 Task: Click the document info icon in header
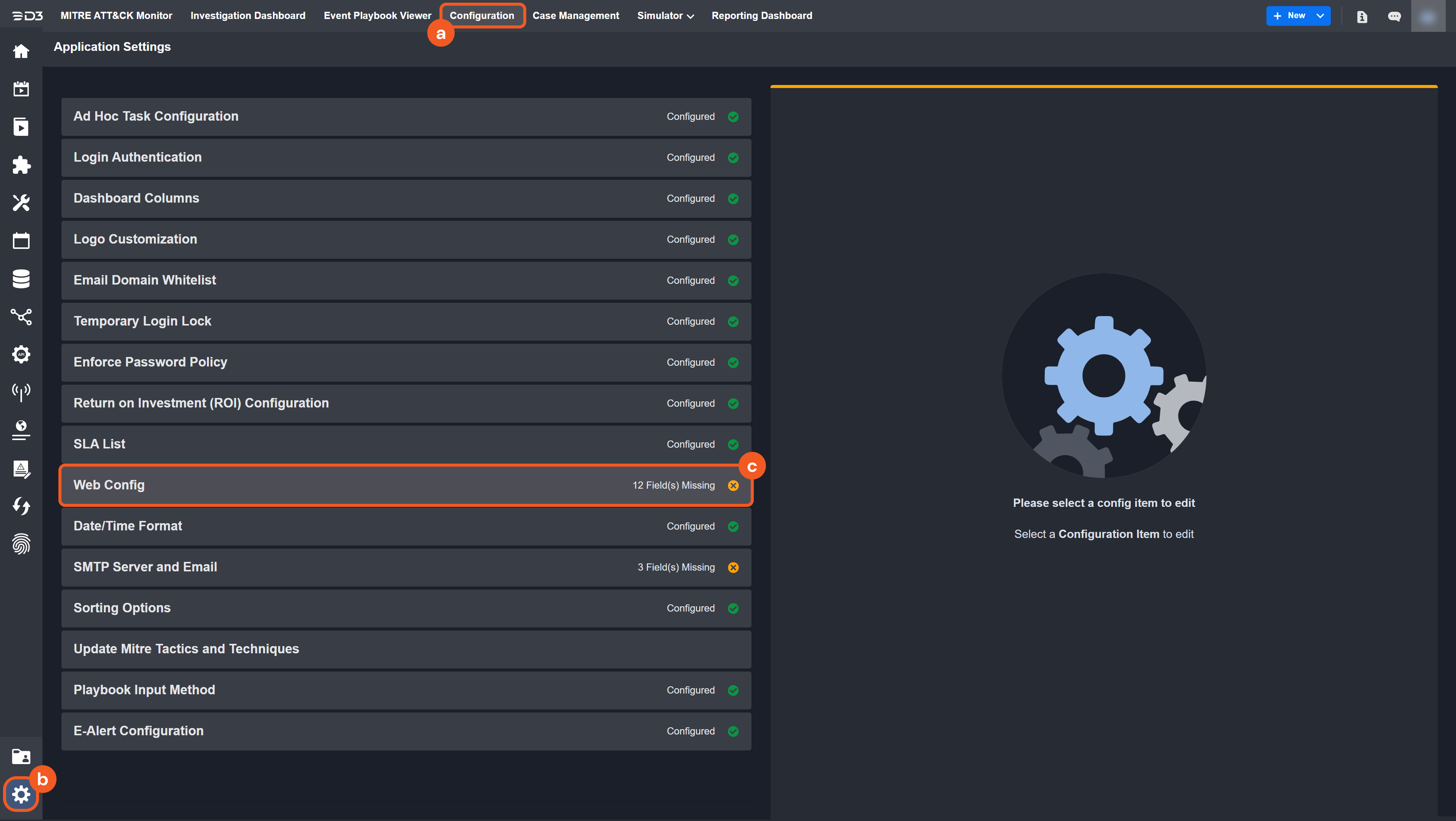click(1362, 16)
